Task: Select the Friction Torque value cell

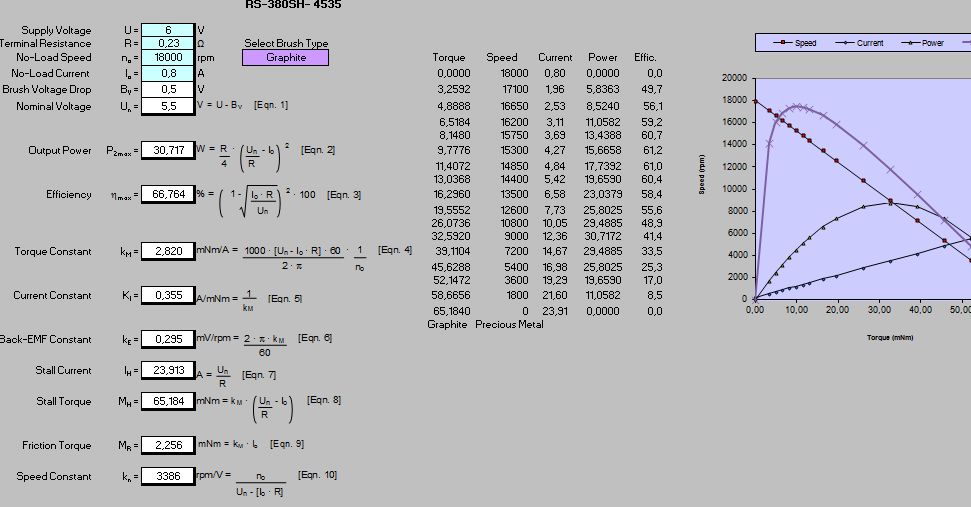Action: click(x=167, y=445)
